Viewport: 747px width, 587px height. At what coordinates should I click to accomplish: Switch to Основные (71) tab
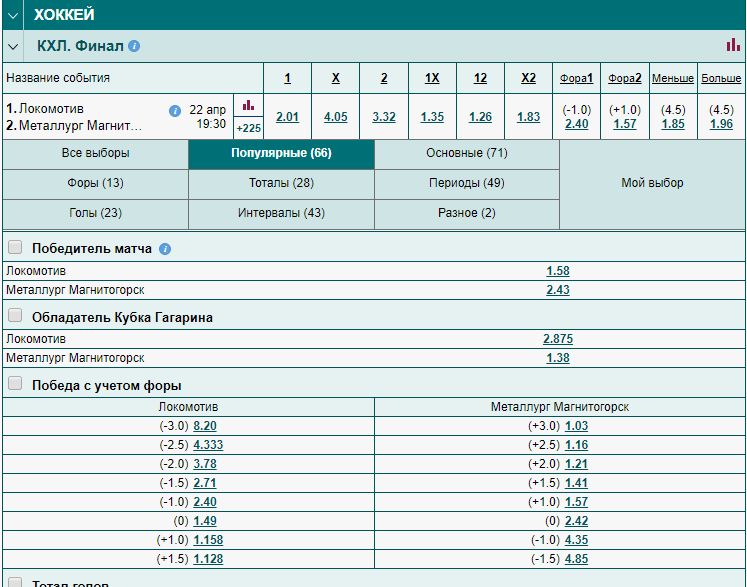point(466,153)
